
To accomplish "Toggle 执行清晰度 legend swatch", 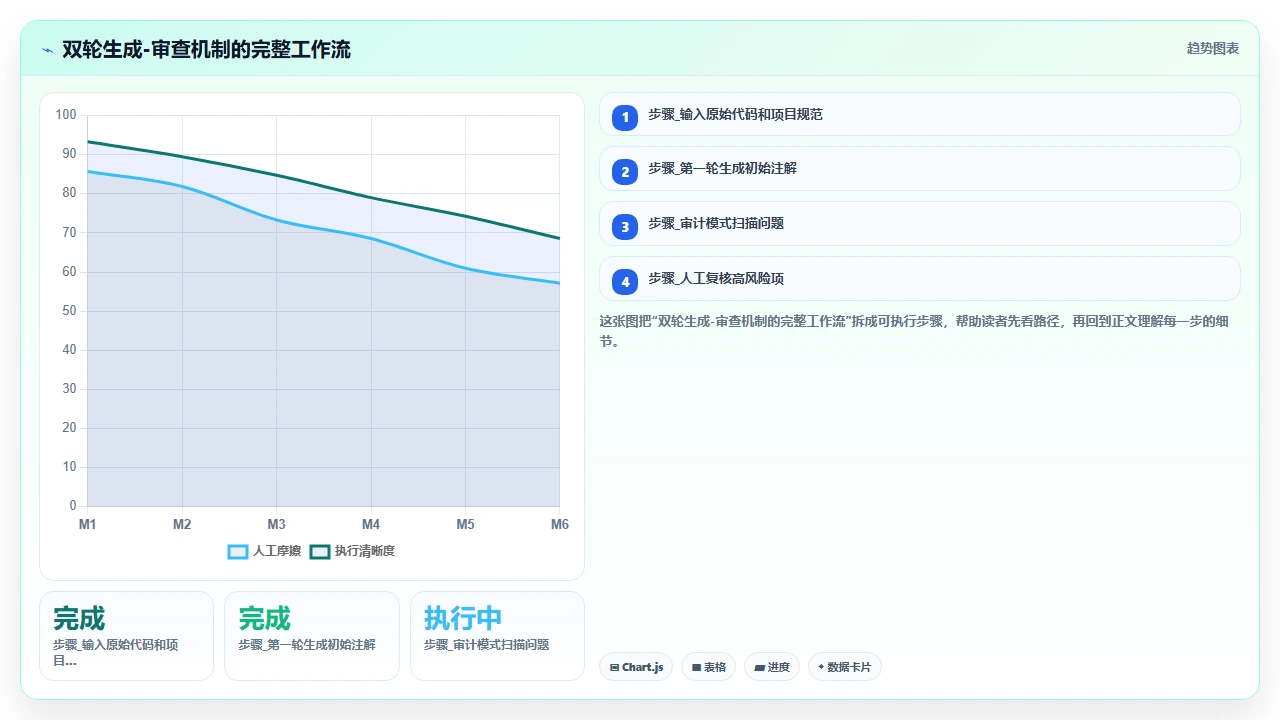I will coord(320,551).
